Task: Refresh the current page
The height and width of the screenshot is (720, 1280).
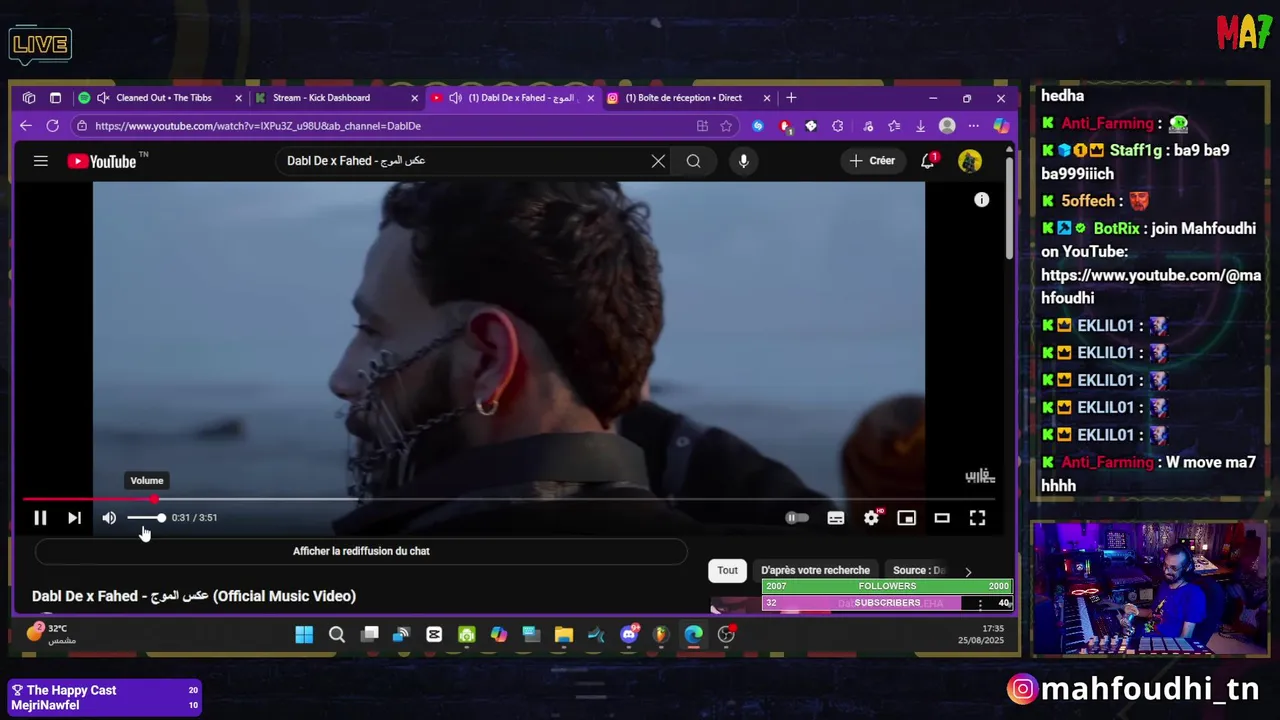Action: click(x=53, y=126)
